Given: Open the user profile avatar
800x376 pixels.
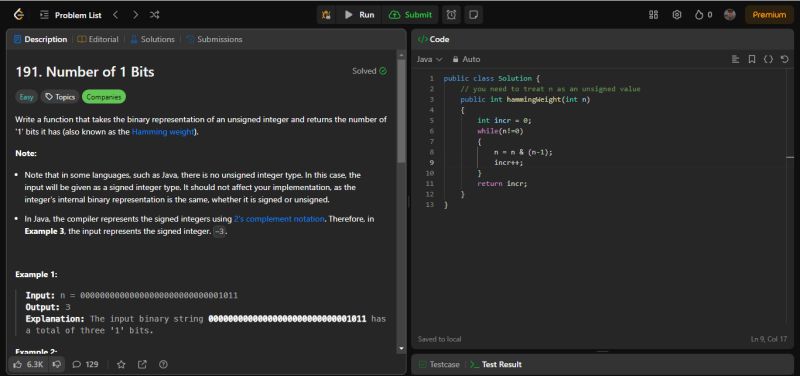Looking at the screenshot, I should click(x=730, y=15).
